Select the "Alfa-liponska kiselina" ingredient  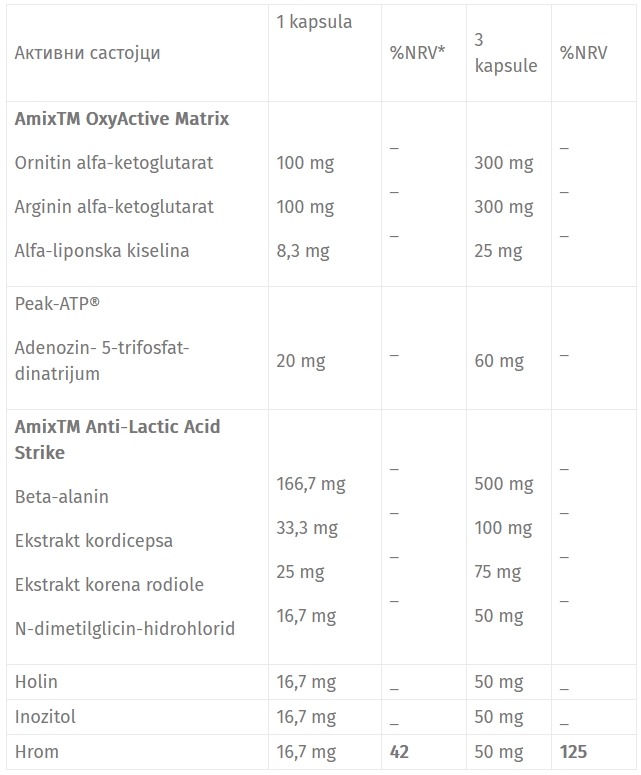point(102,251)
